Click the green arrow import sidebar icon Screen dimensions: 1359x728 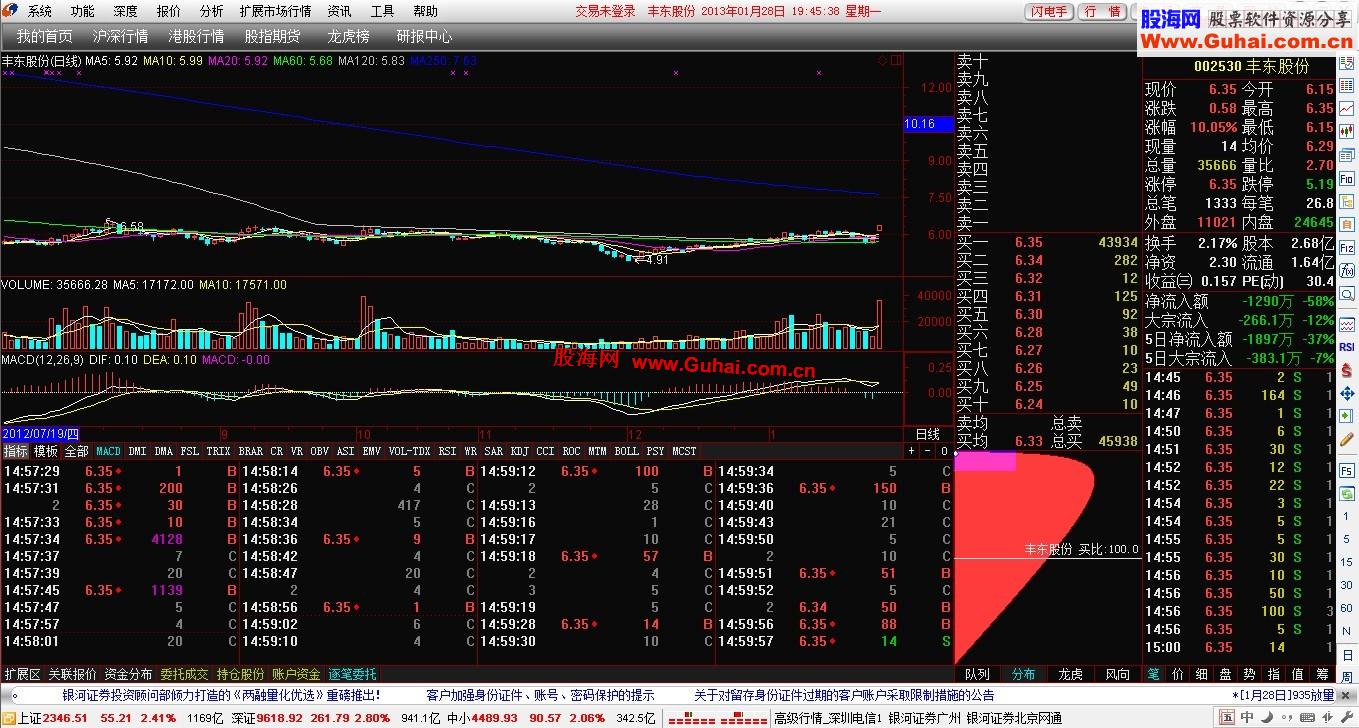pyautogui.click(x=1347, y=416)
